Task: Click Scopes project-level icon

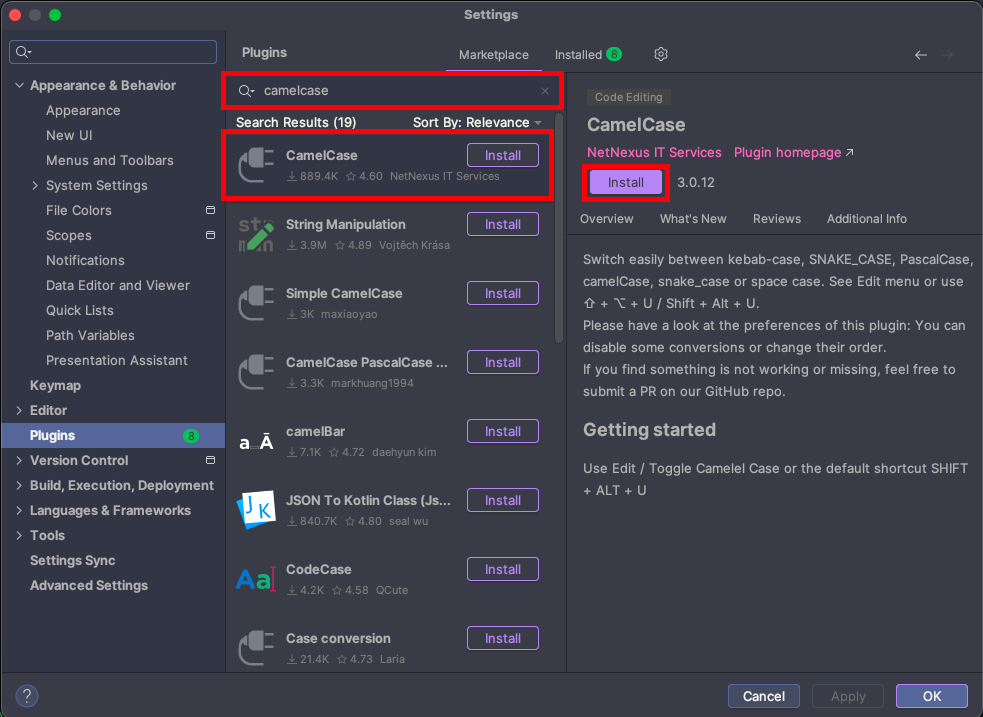Action: coord(211,236)
